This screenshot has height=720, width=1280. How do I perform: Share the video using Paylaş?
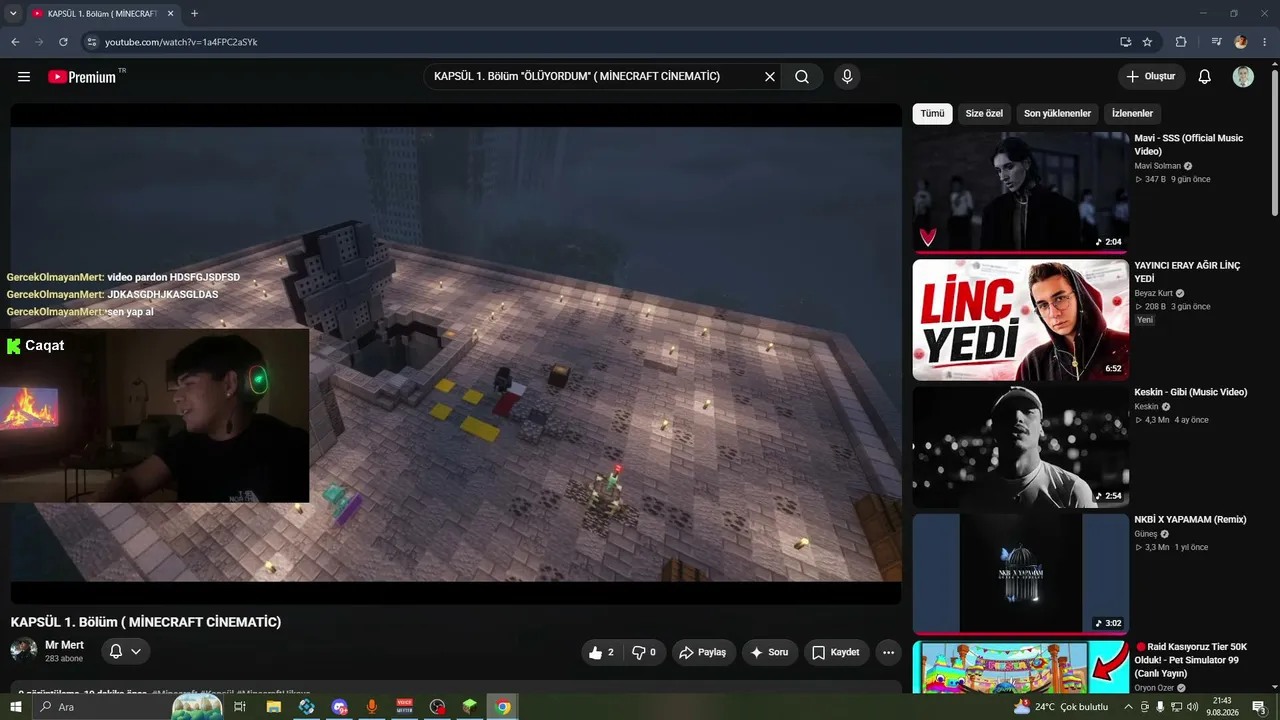[703, 652]
